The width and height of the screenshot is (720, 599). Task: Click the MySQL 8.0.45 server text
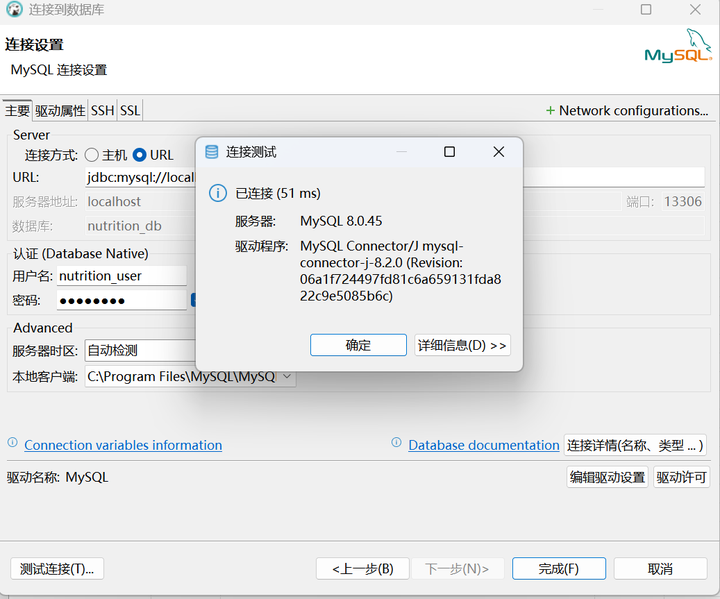point(341,221)
